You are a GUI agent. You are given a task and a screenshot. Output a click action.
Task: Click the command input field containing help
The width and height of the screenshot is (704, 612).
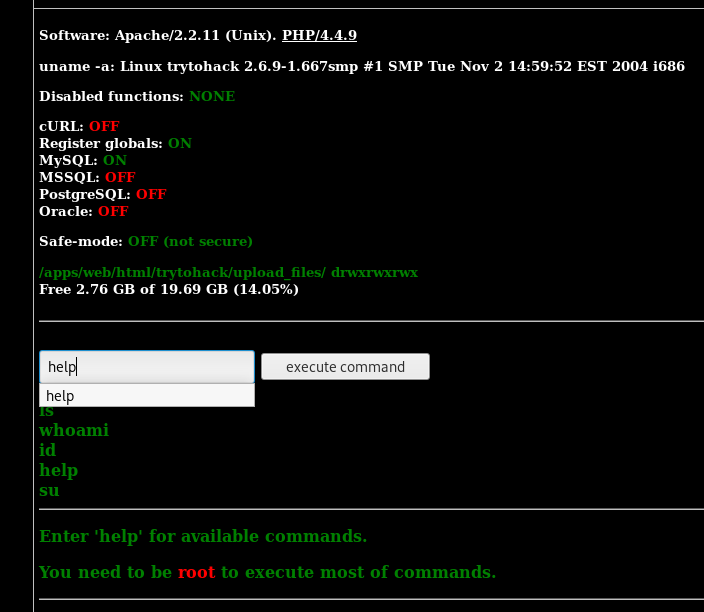click(x=146, y=367)
